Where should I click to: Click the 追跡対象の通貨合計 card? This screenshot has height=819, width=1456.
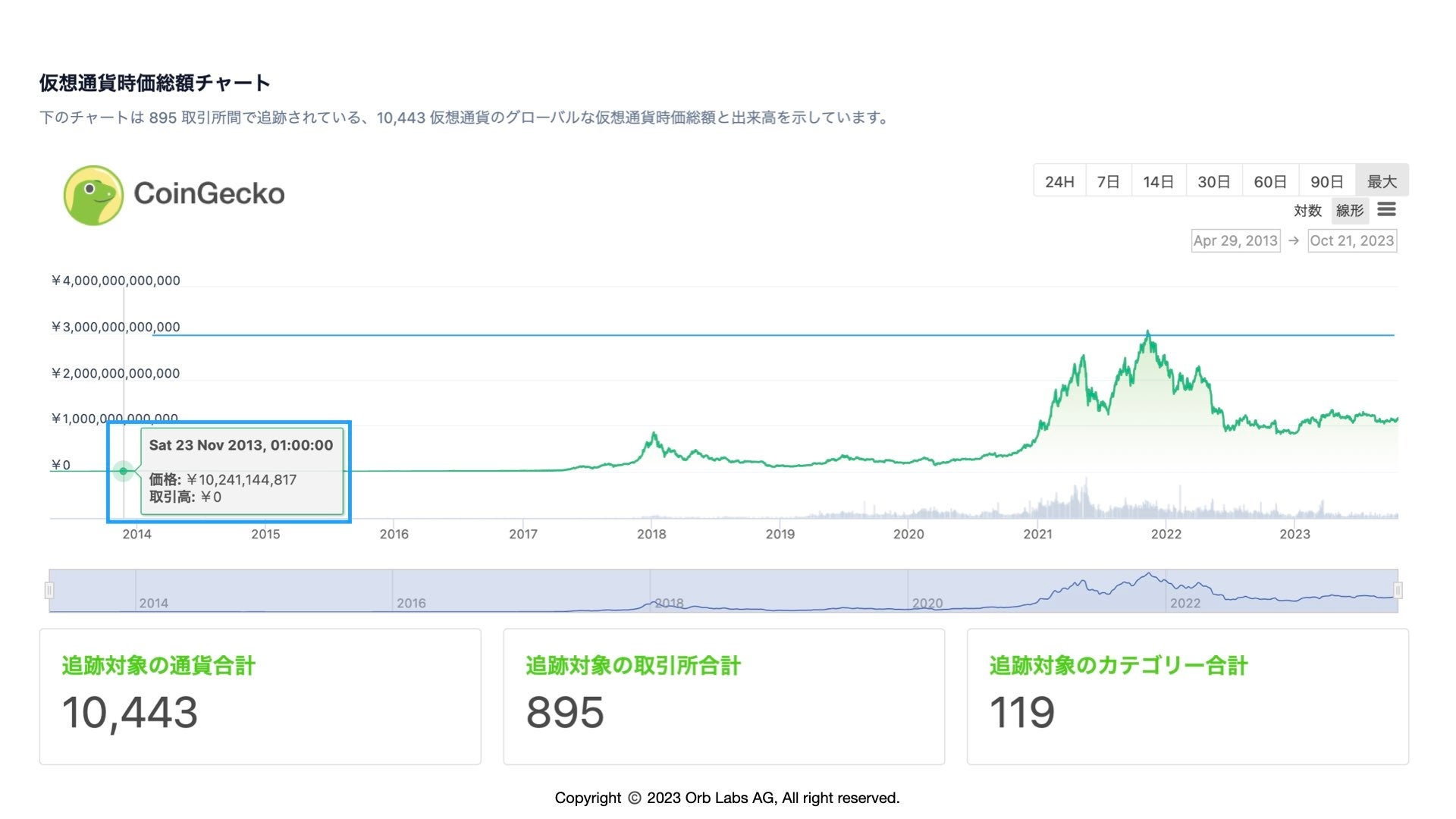click(260, 696)
